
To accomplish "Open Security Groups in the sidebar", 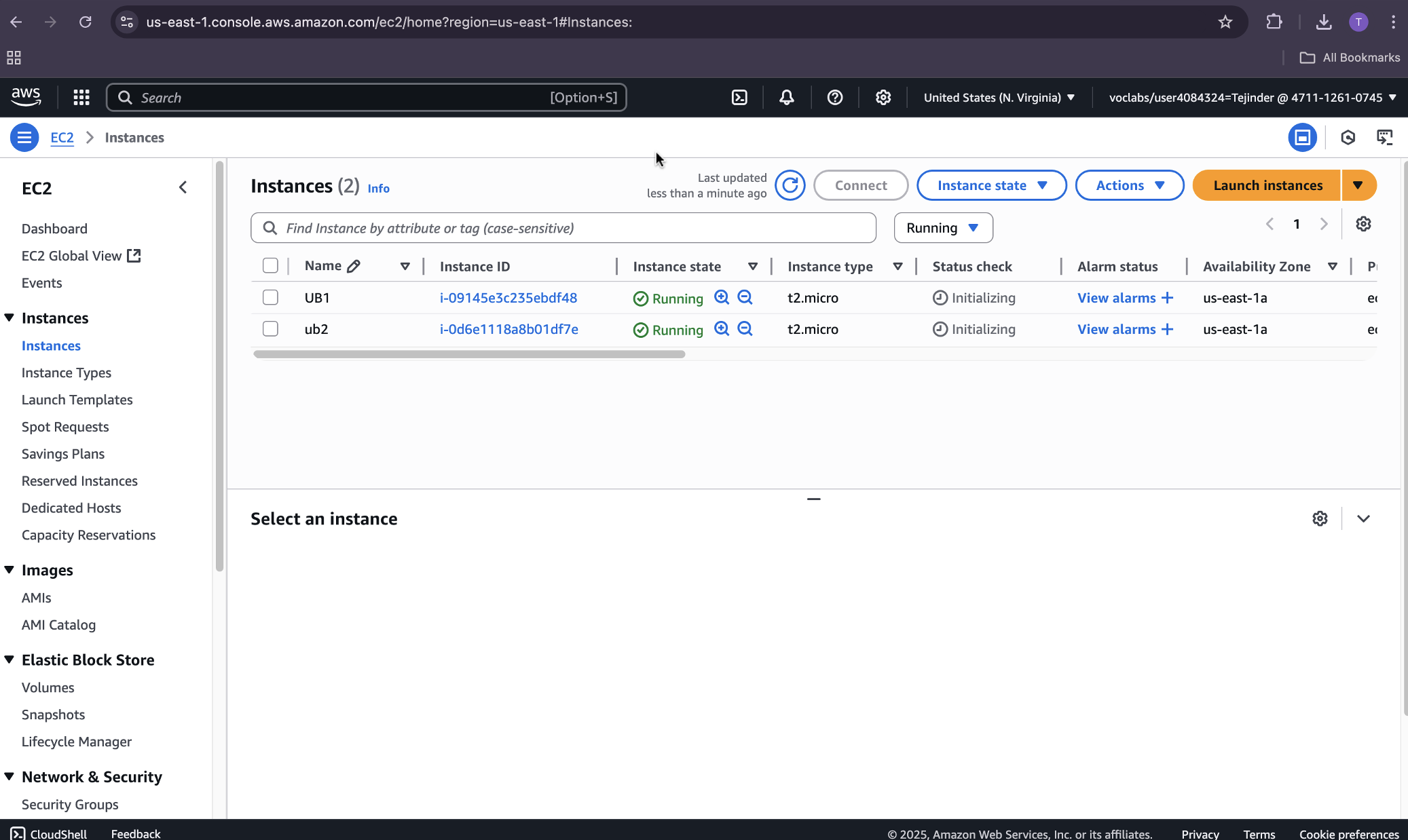I will (x=70, y=804).
